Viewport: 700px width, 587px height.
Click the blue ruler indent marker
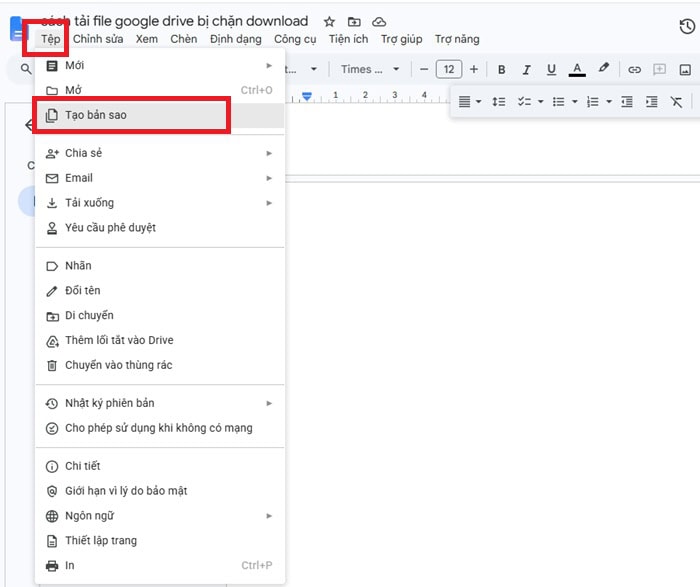[307, 96]
